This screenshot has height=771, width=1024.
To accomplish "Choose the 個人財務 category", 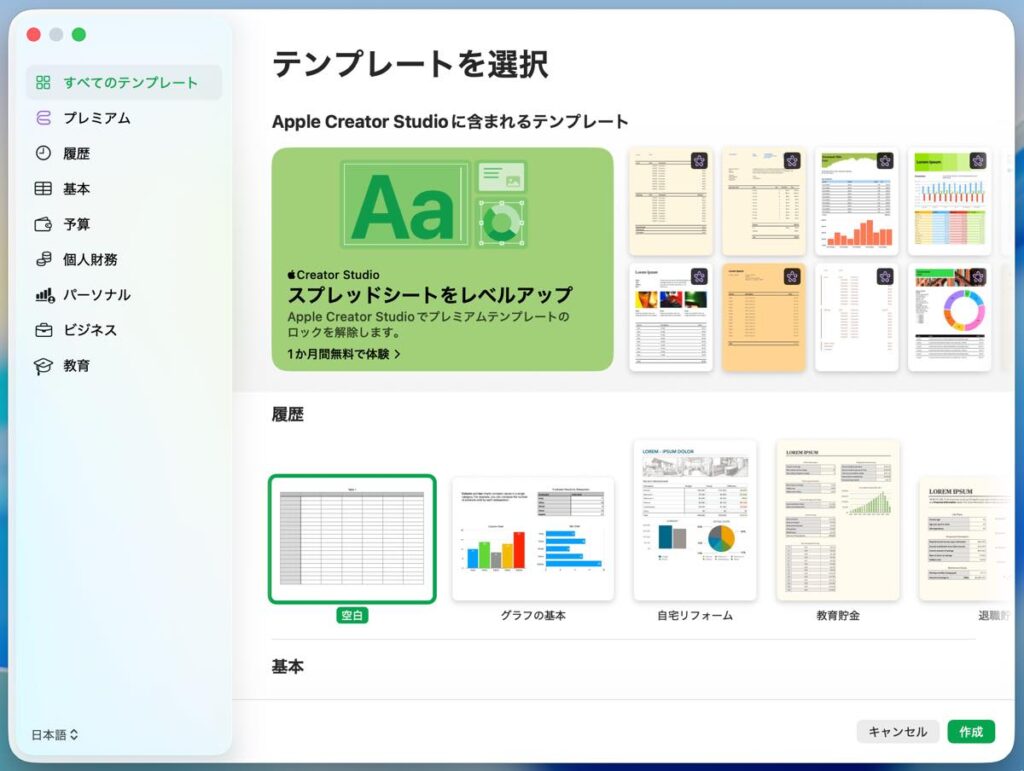I will 124,259.
